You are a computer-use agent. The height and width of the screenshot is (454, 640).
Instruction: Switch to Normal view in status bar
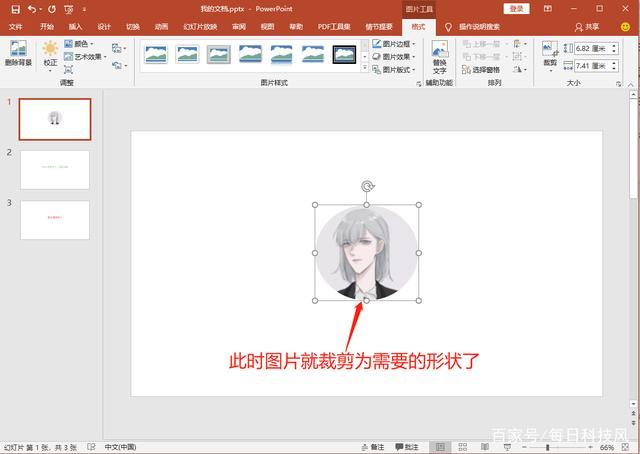pyautogui.click(x=440, y=447)
